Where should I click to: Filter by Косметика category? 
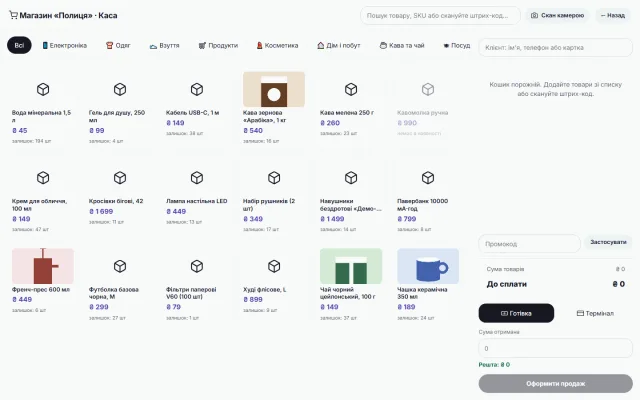click(277, 45)
